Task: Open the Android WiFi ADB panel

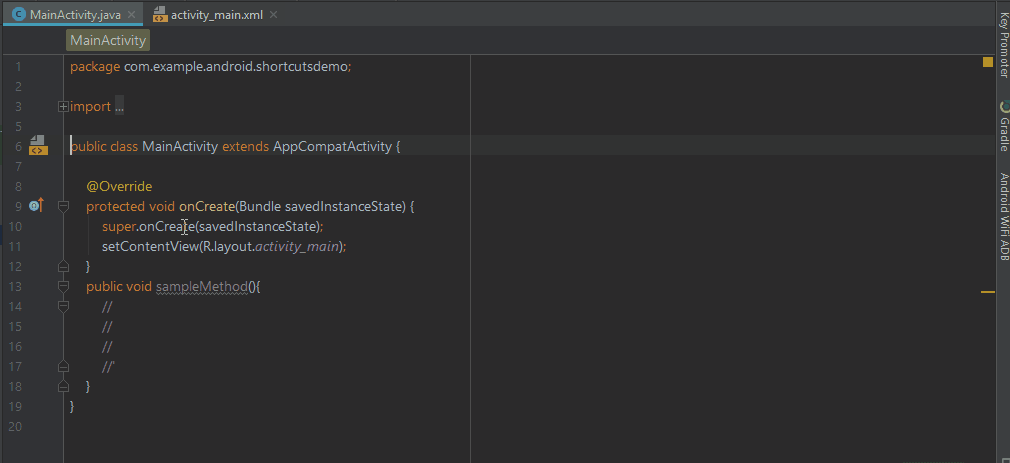Action: point(1003,217)
